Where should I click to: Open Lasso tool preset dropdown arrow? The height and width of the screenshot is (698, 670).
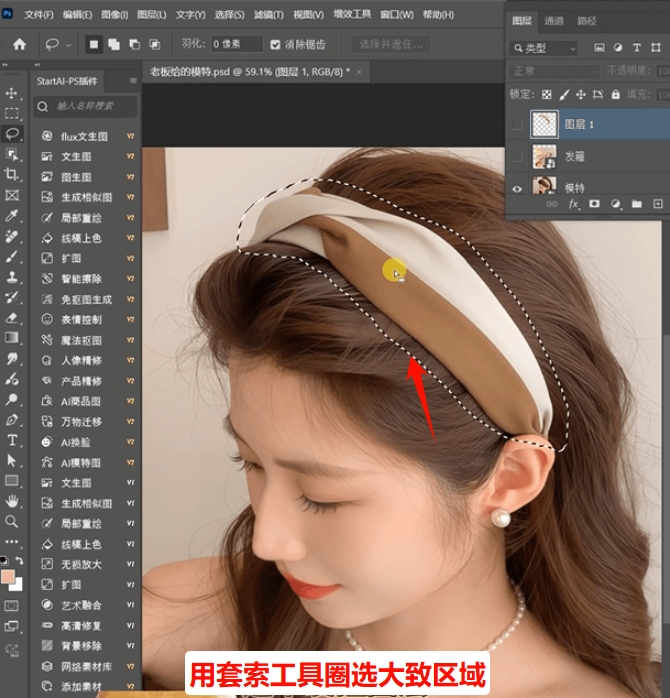pyautogui.click(x=68, y=45)
